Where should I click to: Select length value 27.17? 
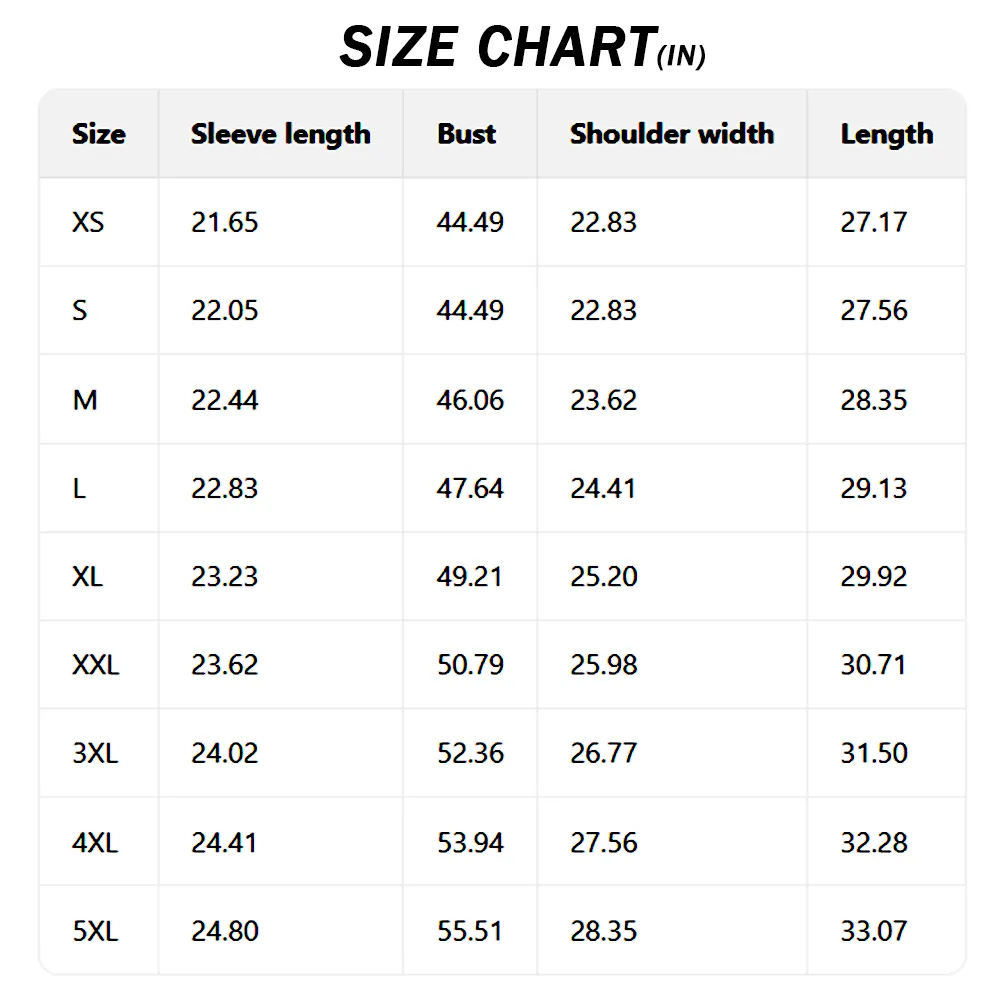click(874, 222)
